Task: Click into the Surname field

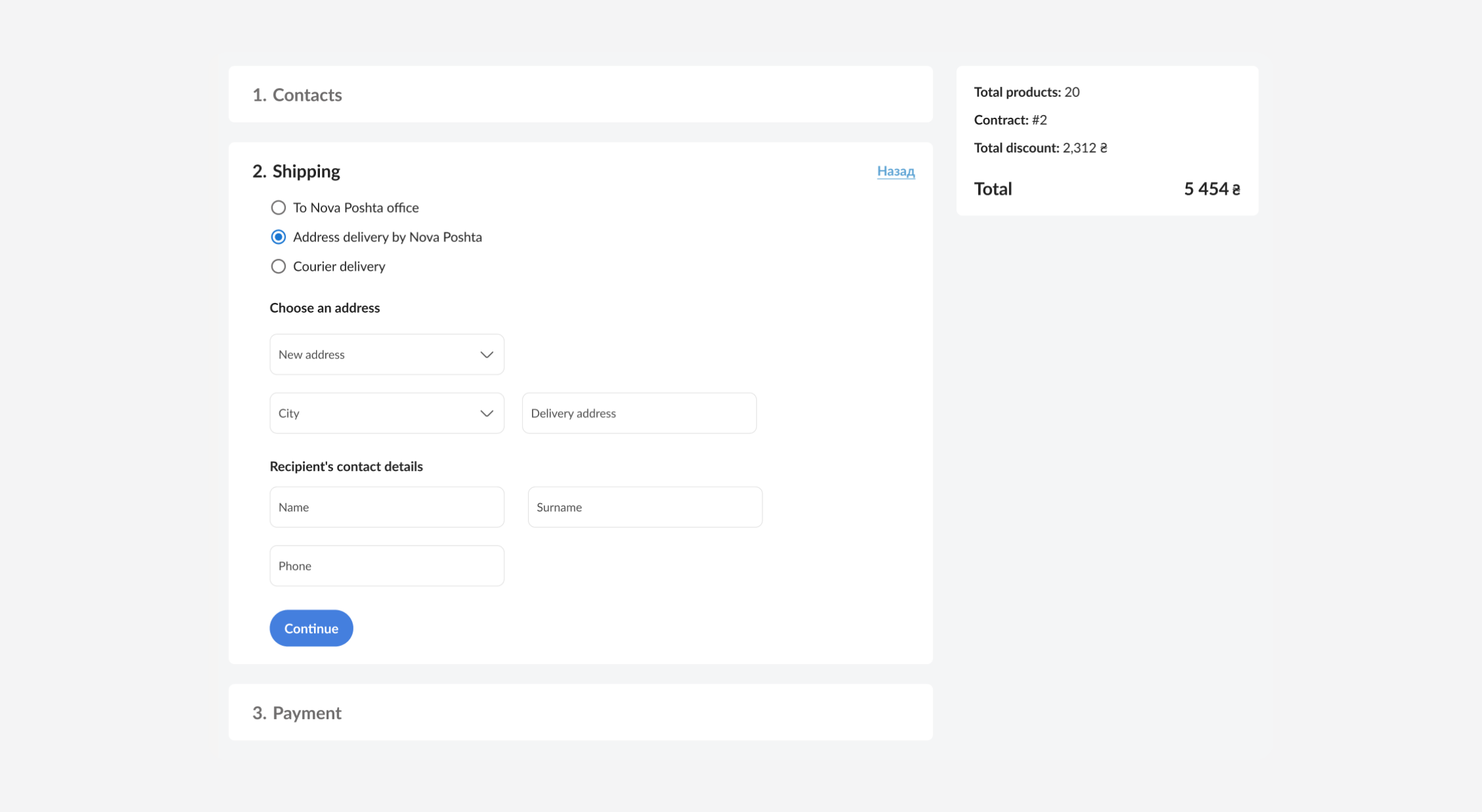Action: [645, 506]
